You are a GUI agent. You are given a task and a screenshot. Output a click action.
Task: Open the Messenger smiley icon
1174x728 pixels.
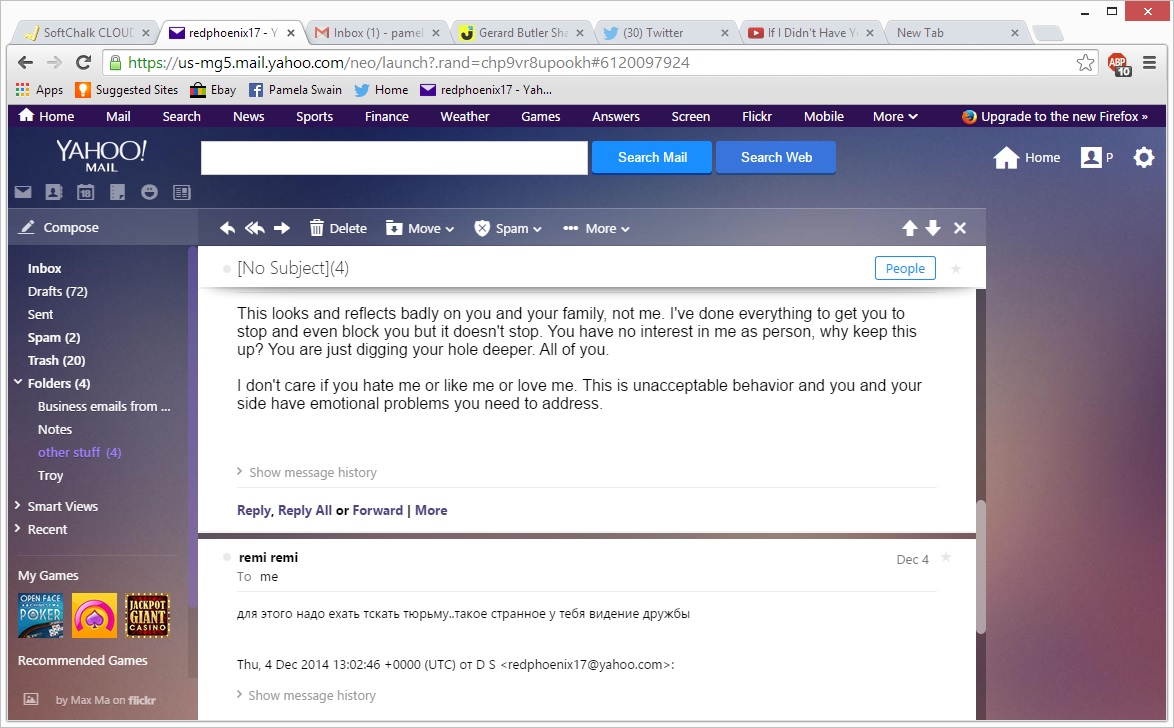click(150, 192)
